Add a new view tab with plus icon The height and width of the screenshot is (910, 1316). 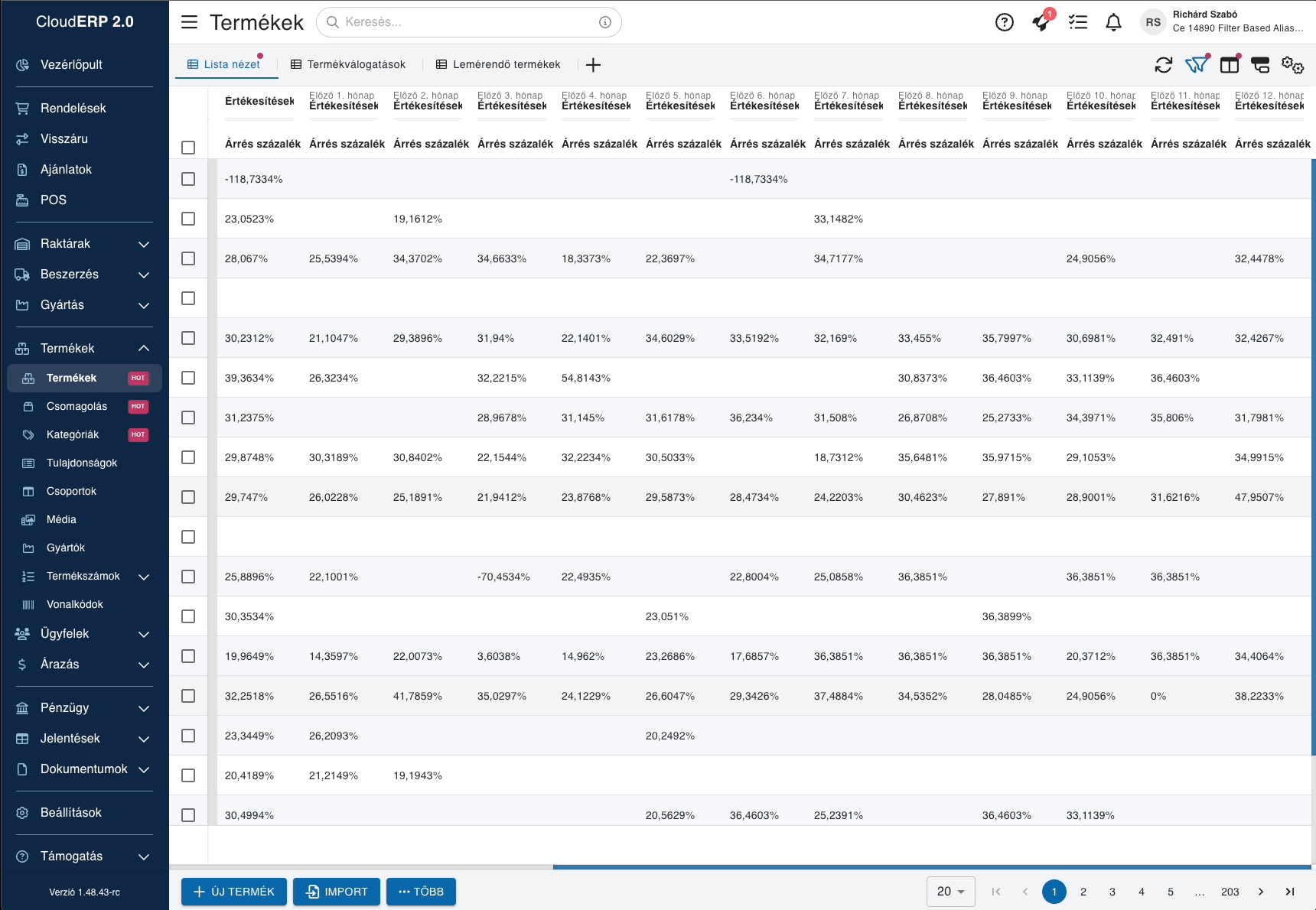tap(593, 65)
